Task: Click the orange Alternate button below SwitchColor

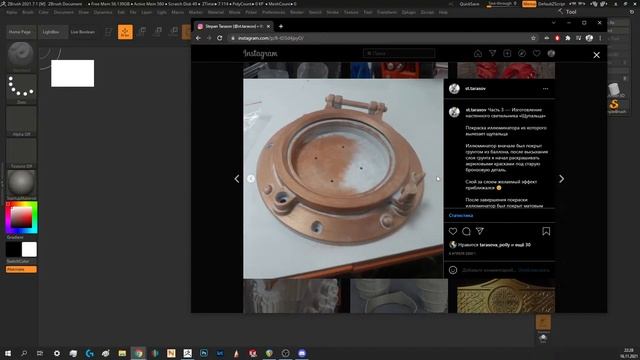Action: click(21, 269)
